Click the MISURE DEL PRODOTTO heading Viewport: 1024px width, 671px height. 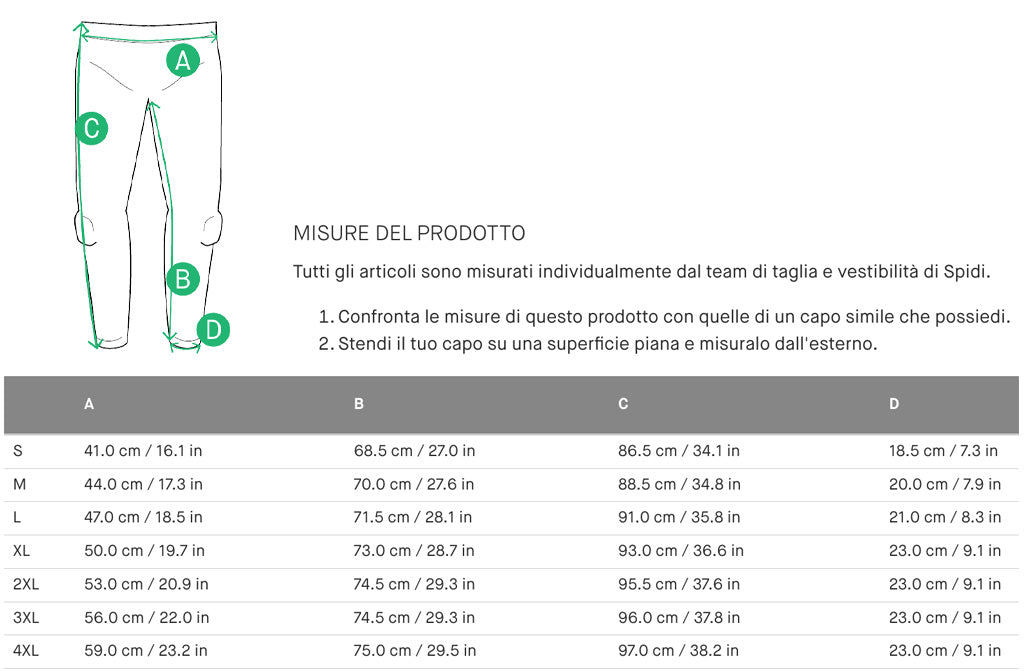(409, 234)
